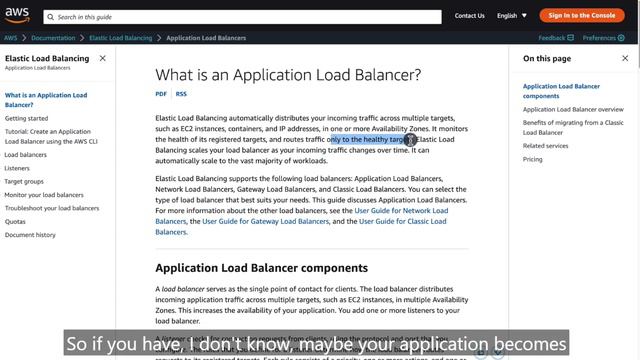Open Quotas in sidebar
Viewport: 640px width, 360px height.
[15, 222]
